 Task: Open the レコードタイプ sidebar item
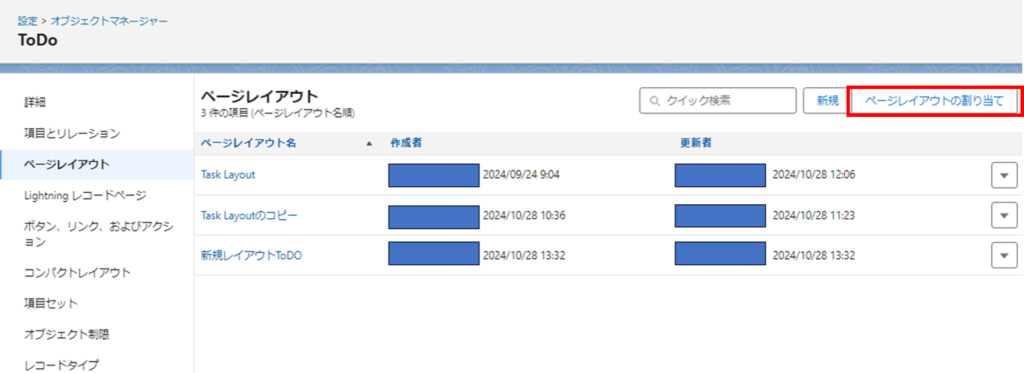pos(61,365)
